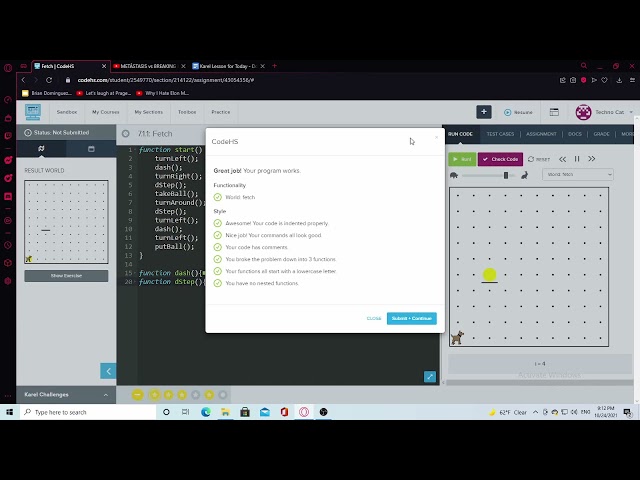Collapse the Karel Challenges panel
The height and width of the screenshot is (480, 640).
coord(106,395)
